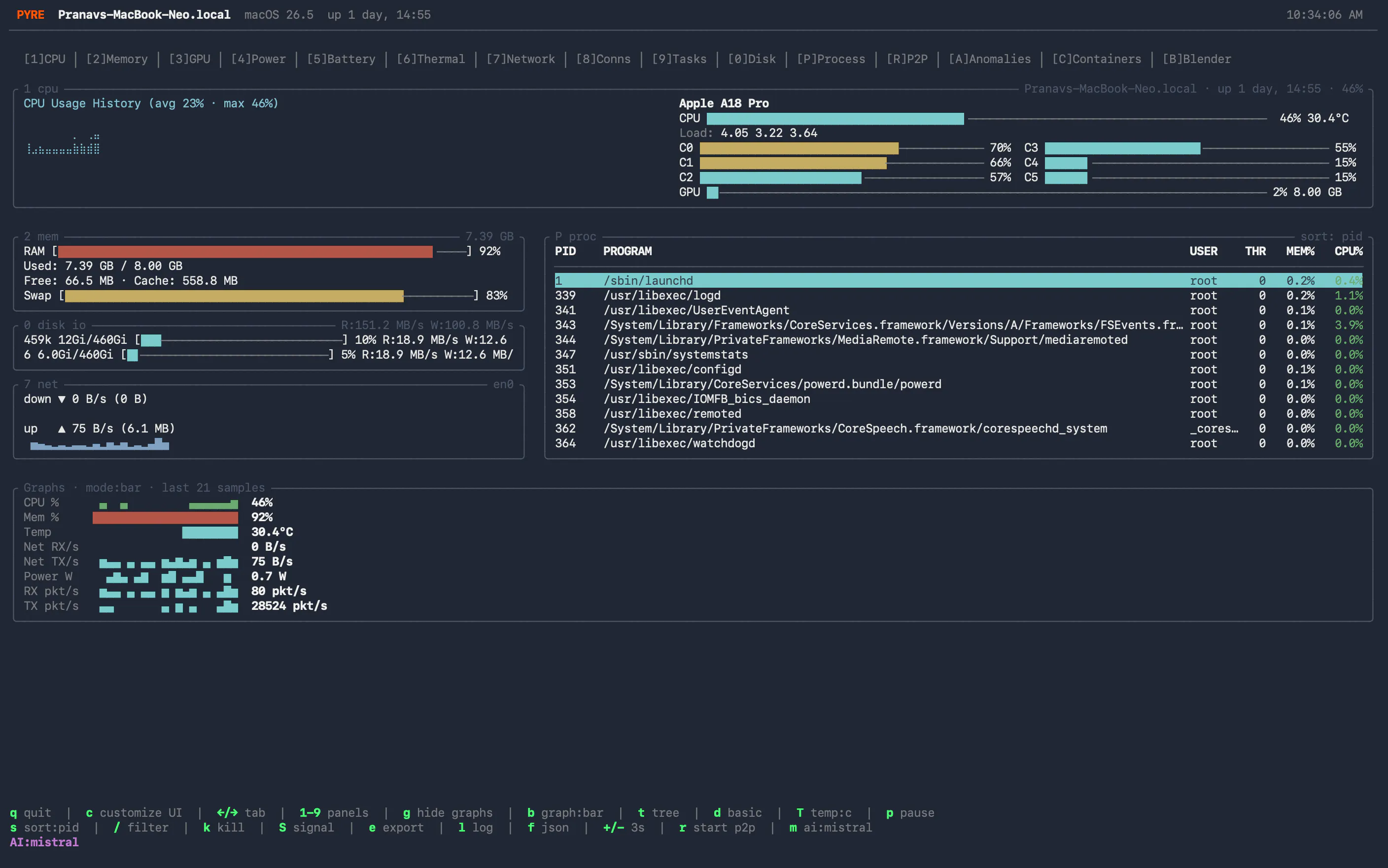Switch to the [C]Containers tab

(1097, 59)
